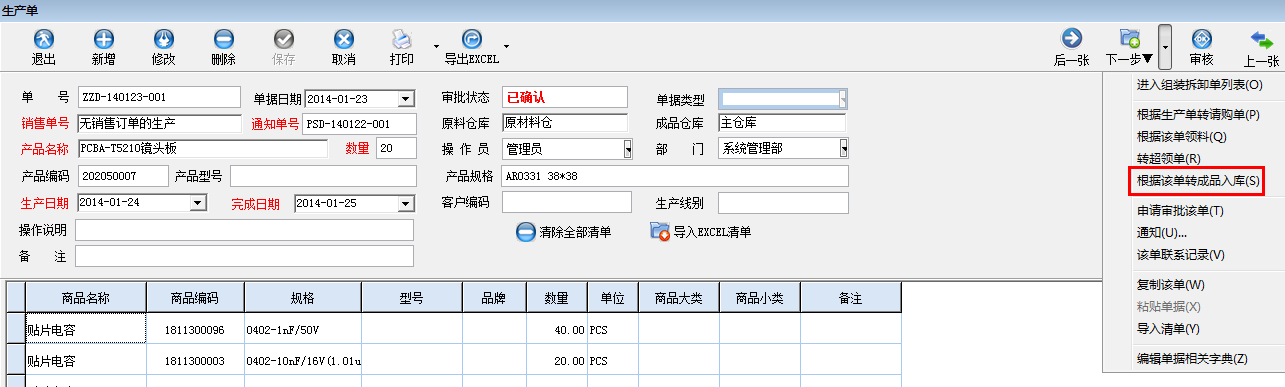The image size is (1285, 387).
Task: Click the 商品大类 column header
Action: coord(678,298)
